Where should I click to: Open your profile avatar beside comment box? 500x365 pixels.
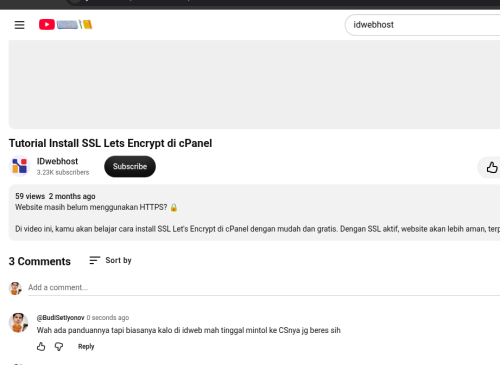[x=15, y=288]
